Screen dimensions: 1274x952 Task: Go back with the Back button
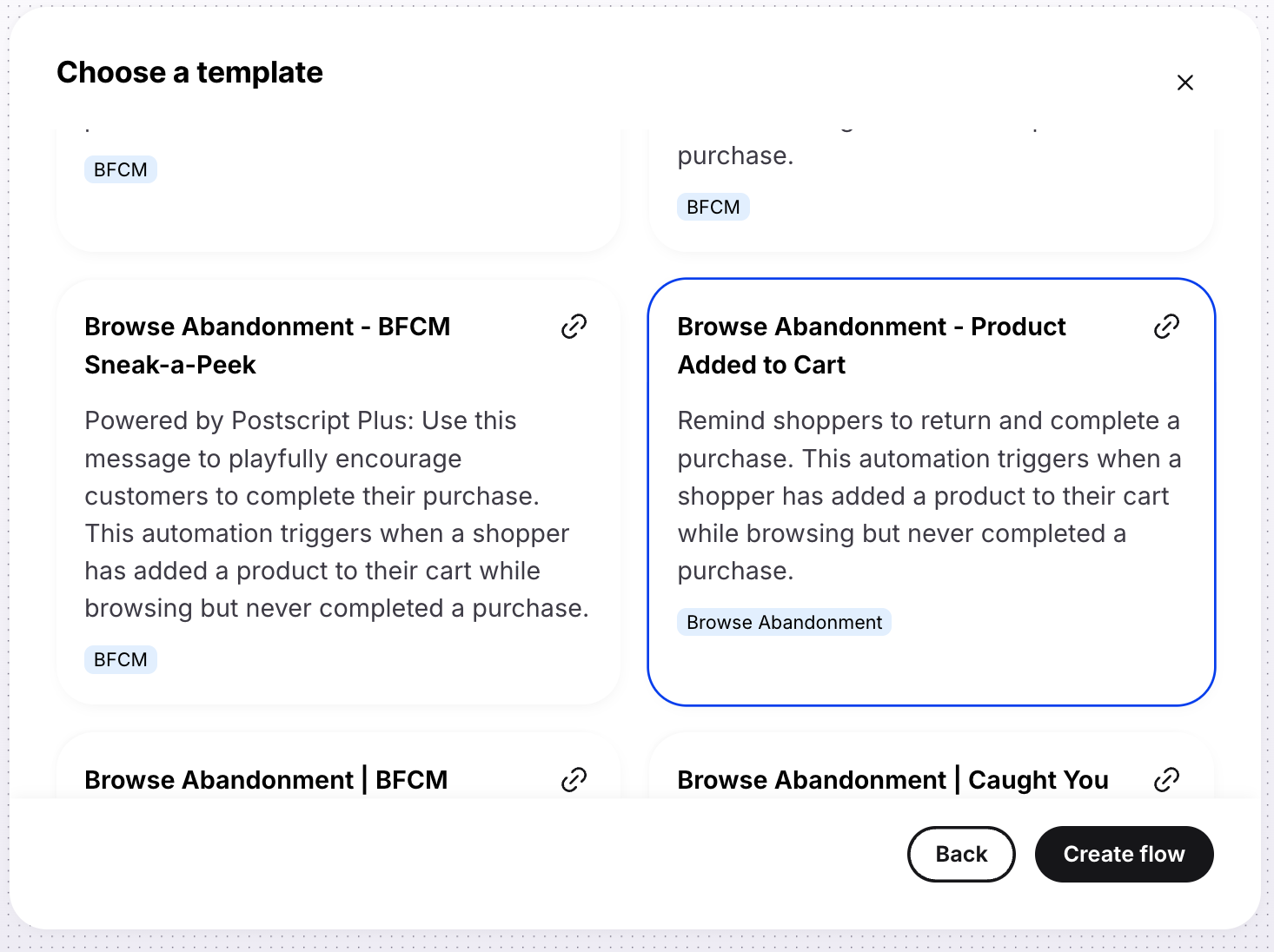961,854
